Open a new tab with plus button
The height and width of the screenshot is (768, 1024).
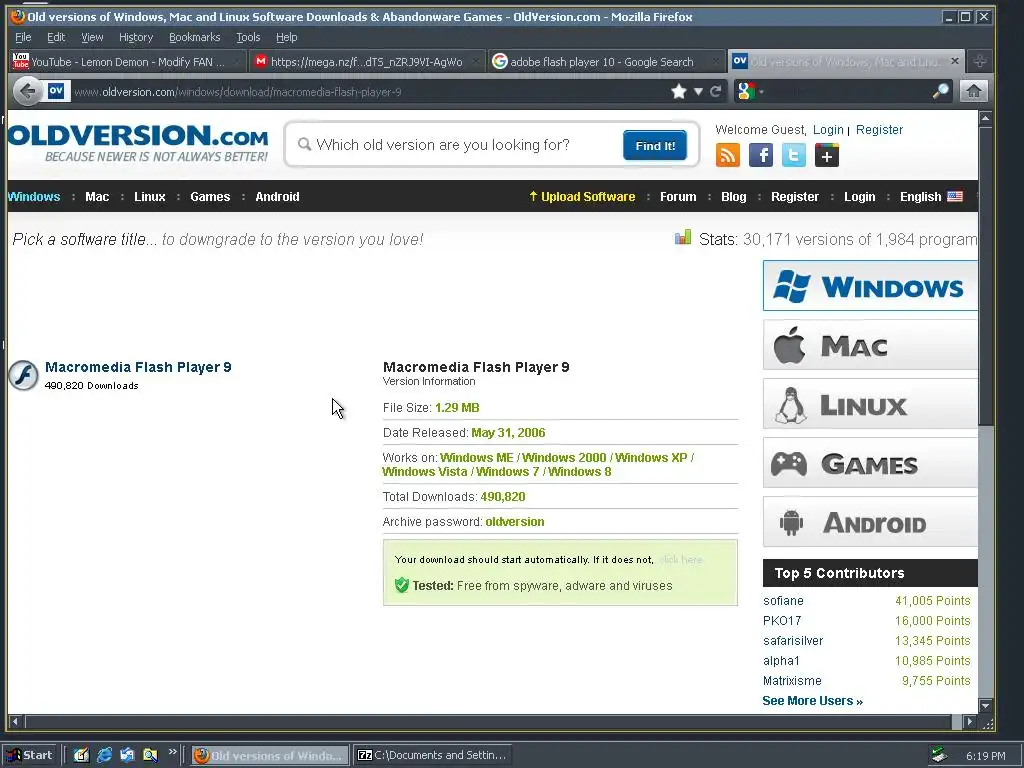pyautogui.click(x=980, y=61)
